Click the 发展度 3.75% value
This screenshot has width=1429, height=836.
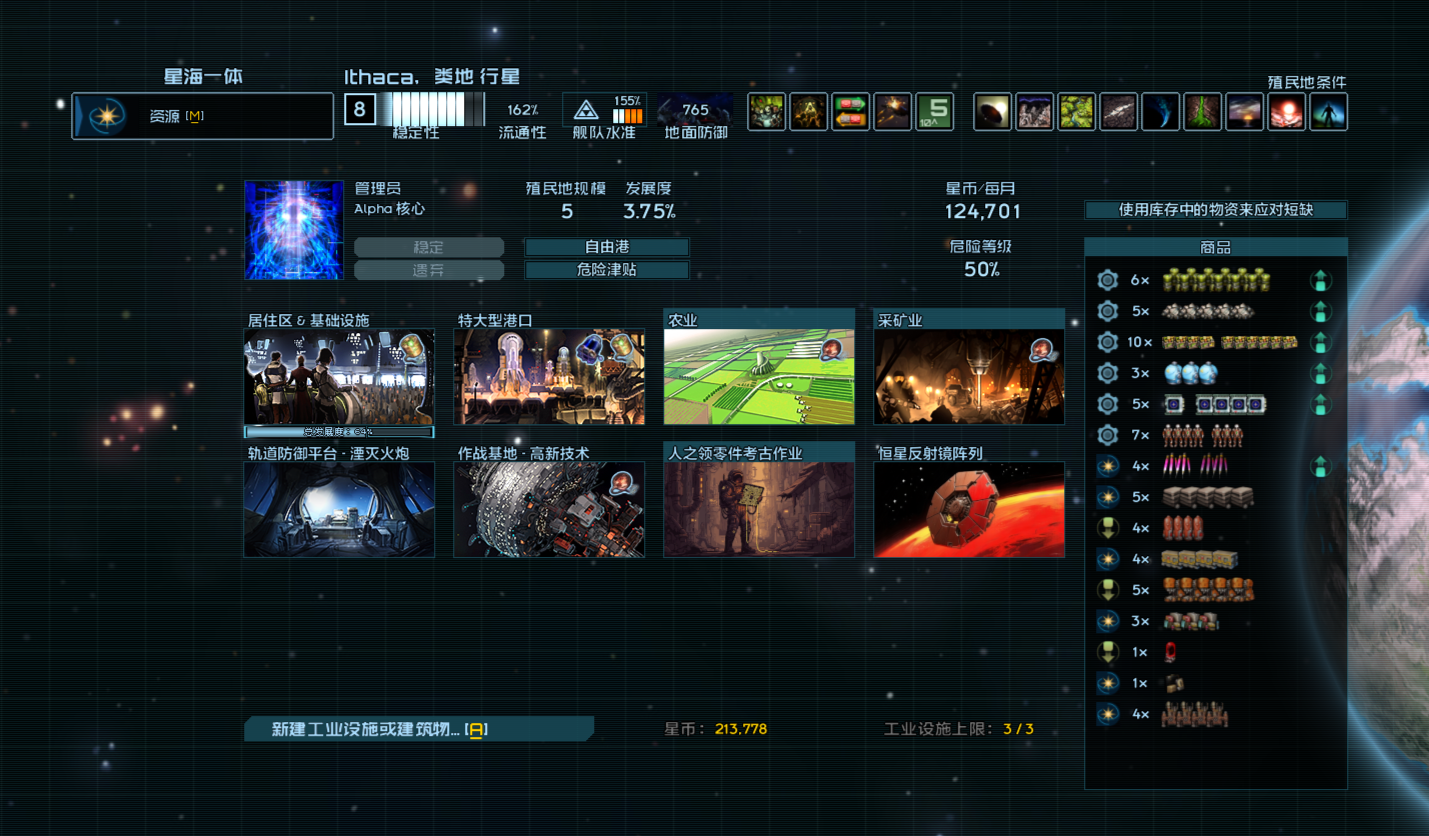pos(649,211)
